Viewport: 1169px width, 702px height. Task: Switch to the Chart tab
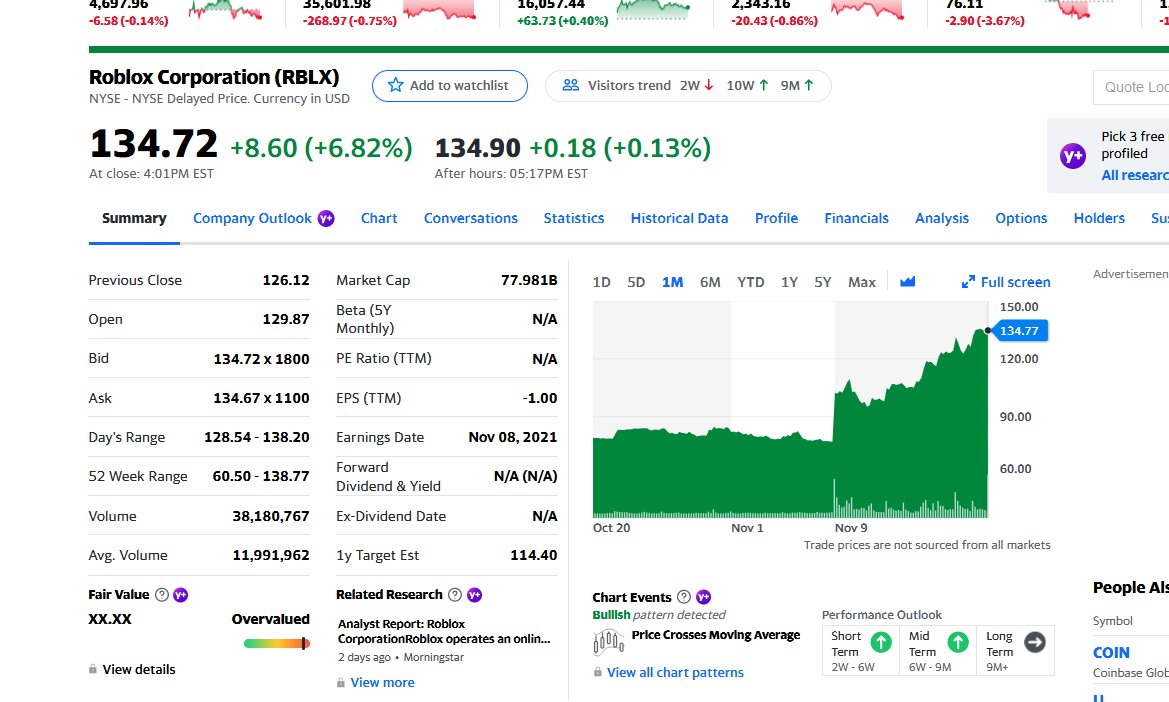click(379, 218)
